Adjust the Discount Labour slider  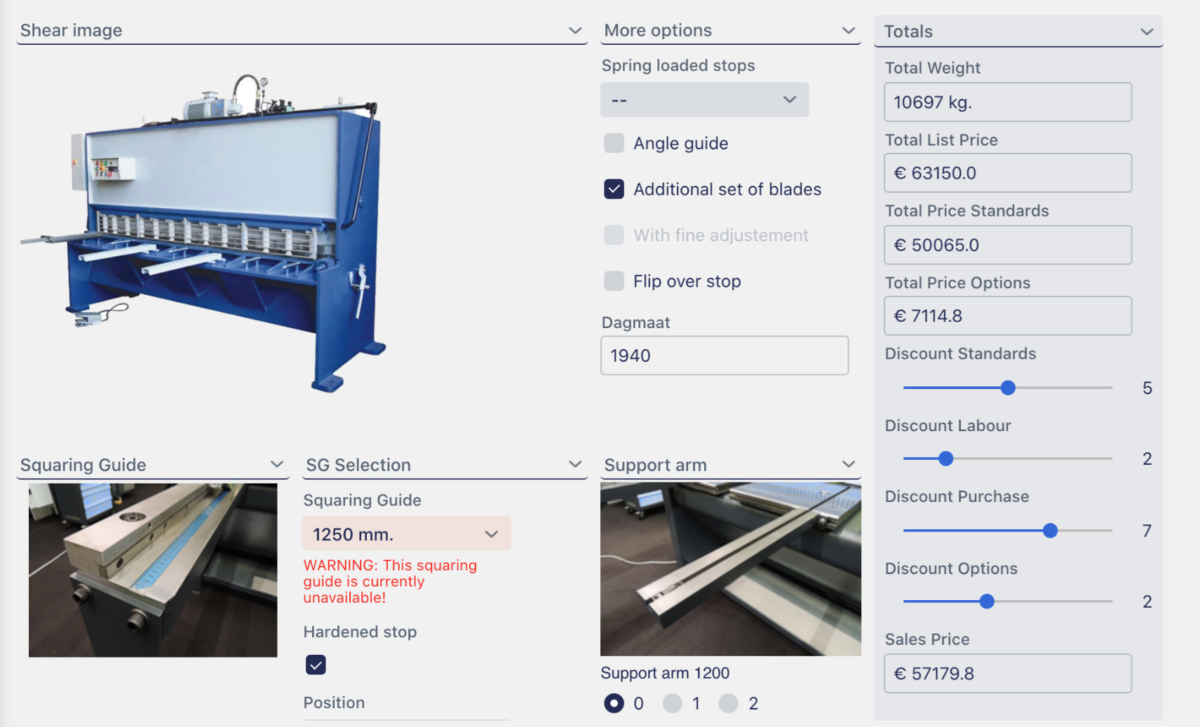[1007, 459]
